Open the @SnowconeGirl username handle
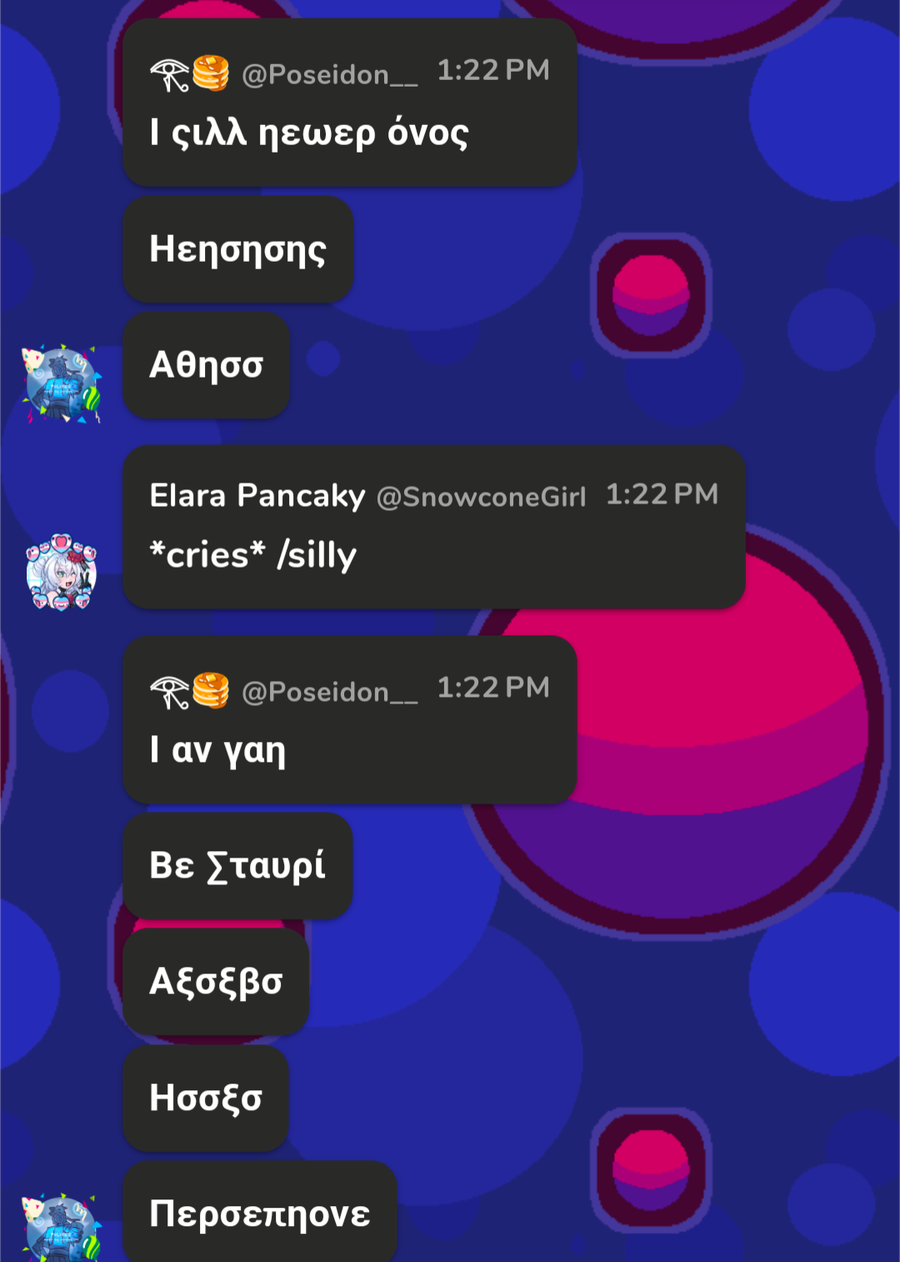Viewport: 900px width, 1262px height. [481, 497]
